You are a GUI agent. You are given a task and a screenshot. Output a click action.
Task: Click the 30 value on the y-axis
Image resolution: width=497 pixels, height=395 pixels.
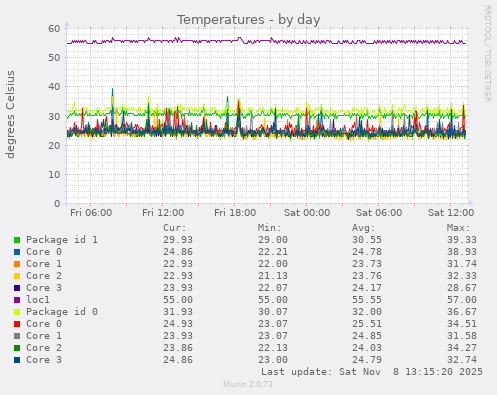[54, 116]
